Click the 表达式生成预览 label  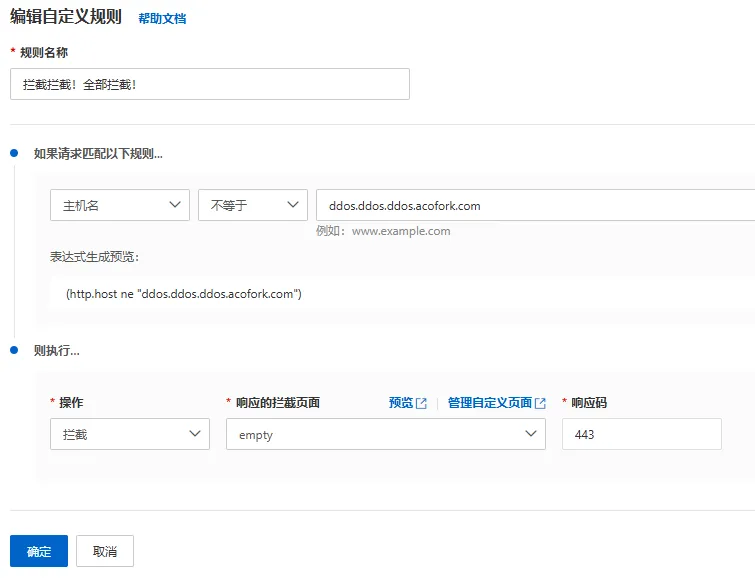(95, 256)
